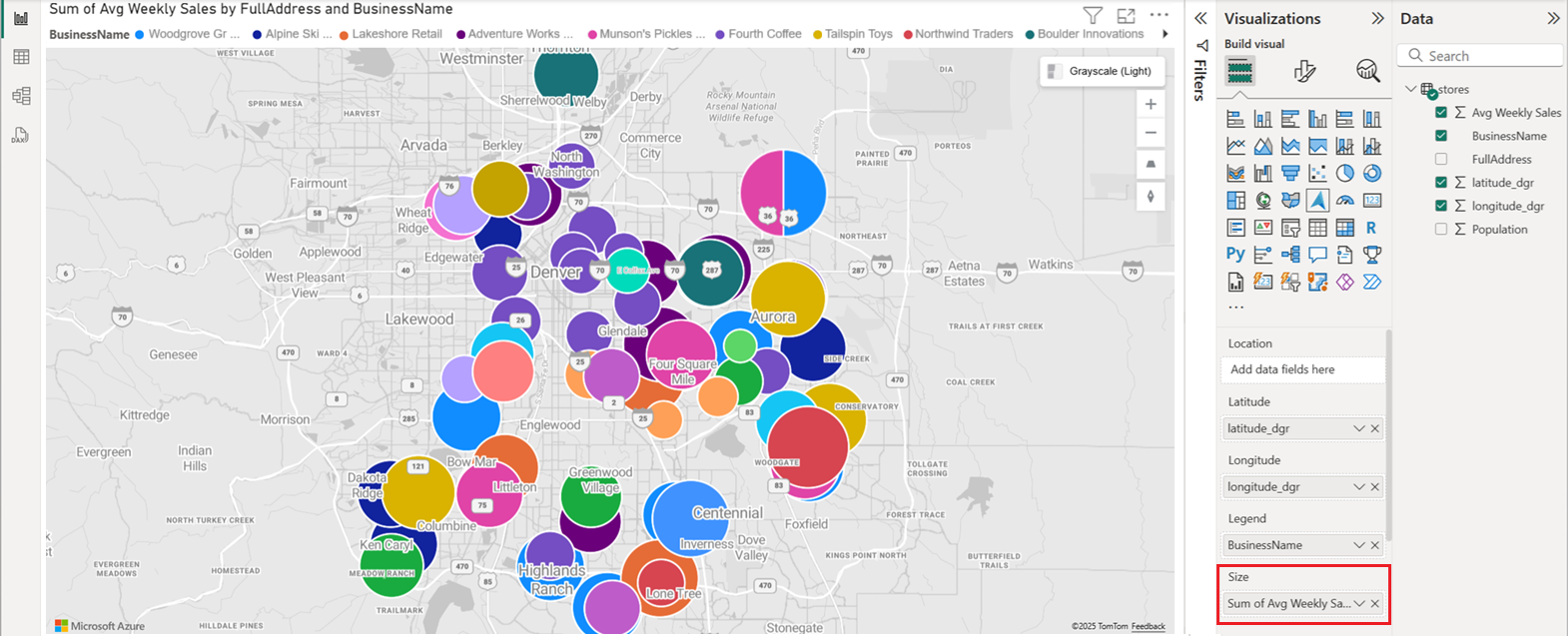This screenshot has width=1568, height=636.
Task: Open More options ellipsis on the visual
Action: point(1159,16)
